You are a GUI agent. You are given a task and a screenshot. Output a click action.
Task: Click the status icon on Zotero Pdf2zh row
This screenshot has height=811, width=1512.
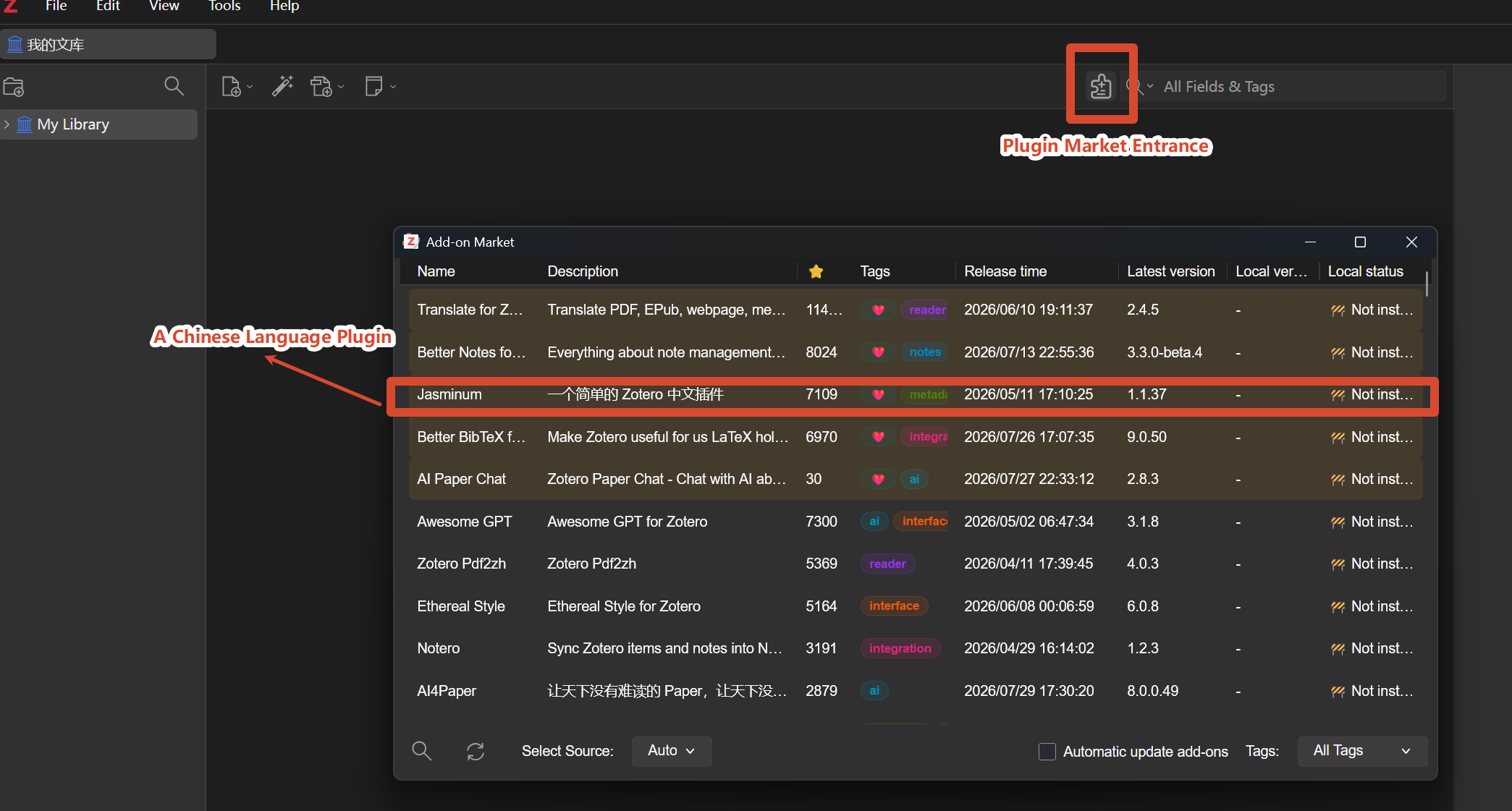(1338, 564)
